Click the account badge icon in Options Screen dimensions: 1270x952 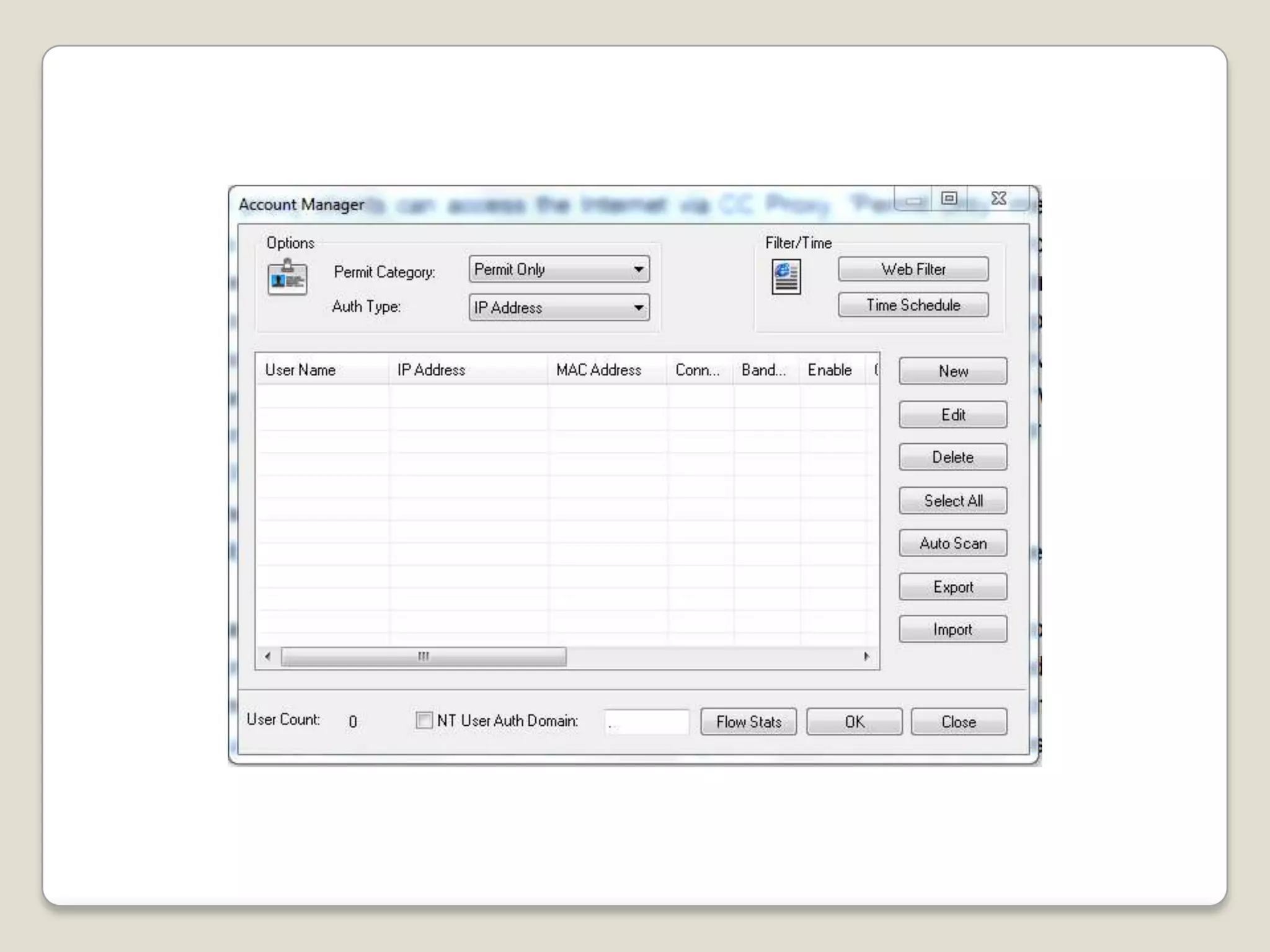point(287,278)
